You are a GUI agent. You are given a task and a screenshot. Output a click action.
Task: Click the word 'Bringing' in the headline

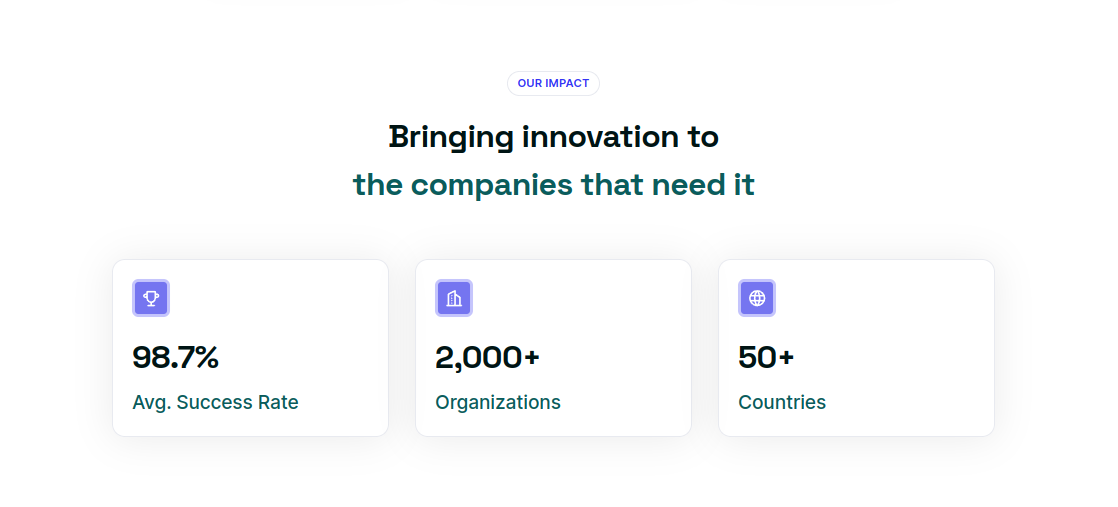pyautogui.click(x=451, y=138)
